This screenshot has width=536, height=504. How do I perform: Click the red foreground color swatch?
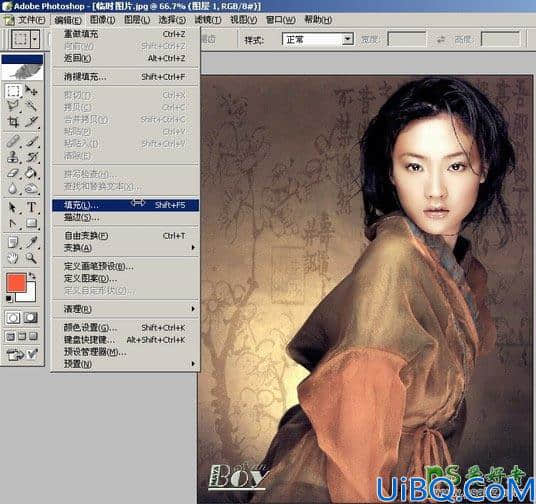tap(16, 282)
